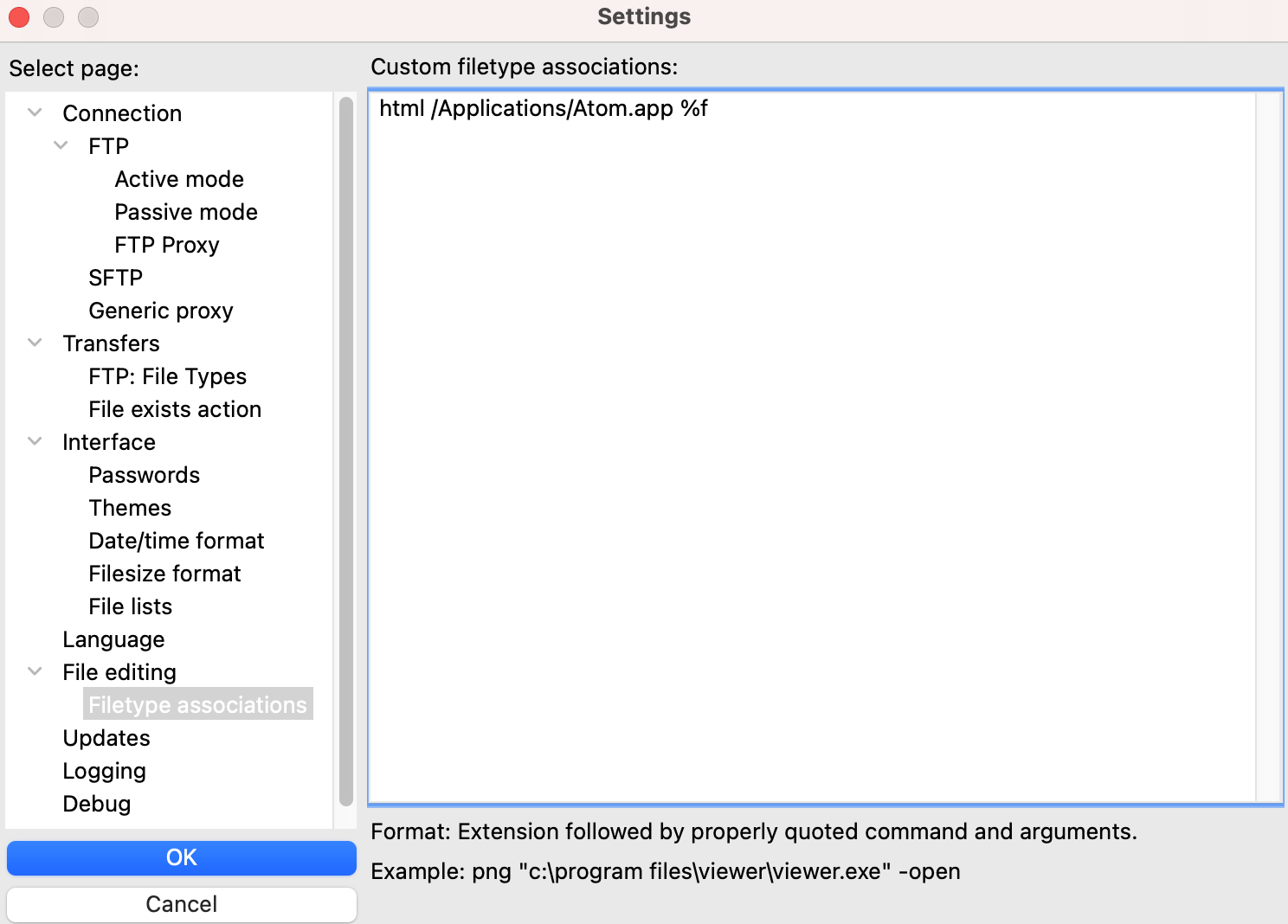This screenshot has width=1288, height=924.
Task: Select the Passive mode page
Action: coord(186,212)
